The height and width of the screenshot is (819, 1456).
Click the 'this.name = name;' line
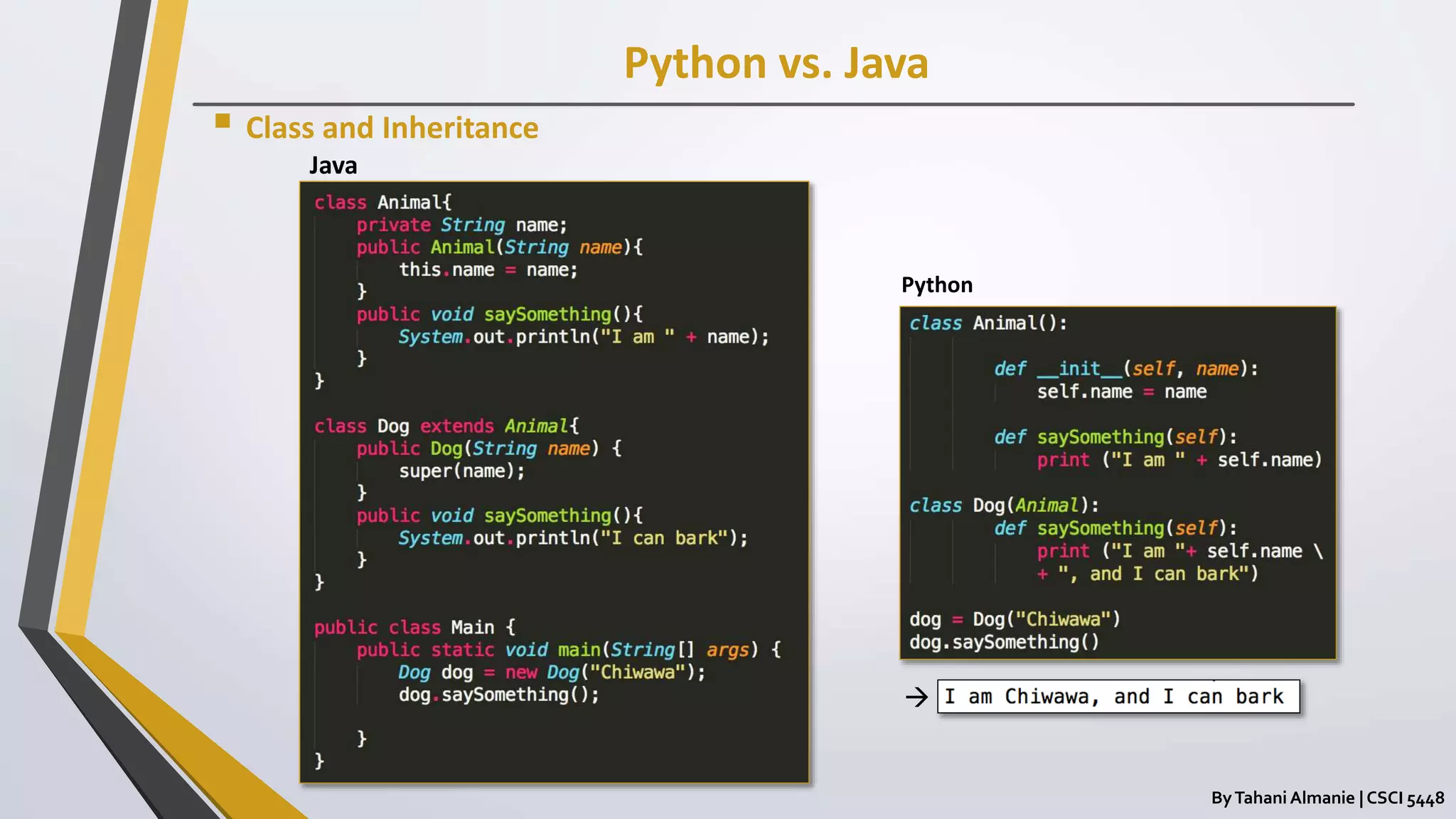488,270
